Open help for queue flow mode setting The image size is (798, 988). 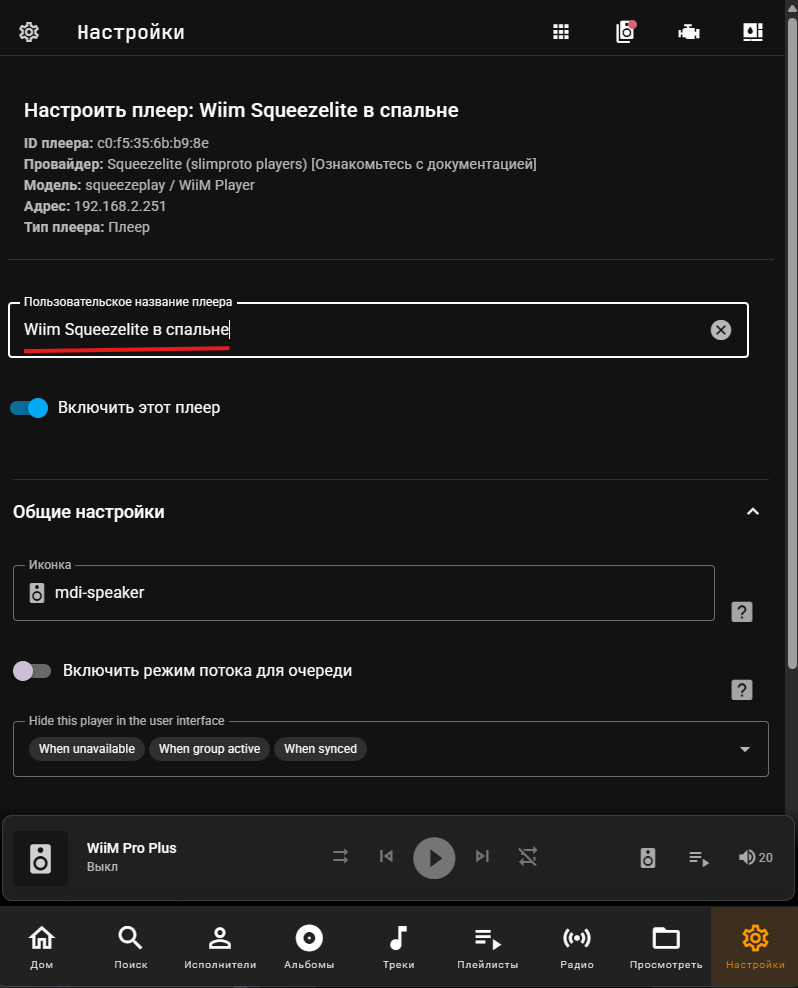pos(742,690)
